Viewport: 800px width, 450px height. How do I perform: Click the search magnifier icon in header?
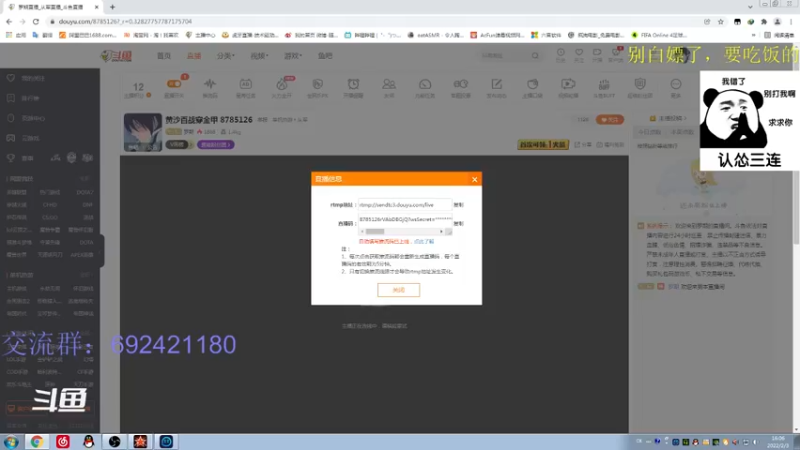tap(535, 56)
